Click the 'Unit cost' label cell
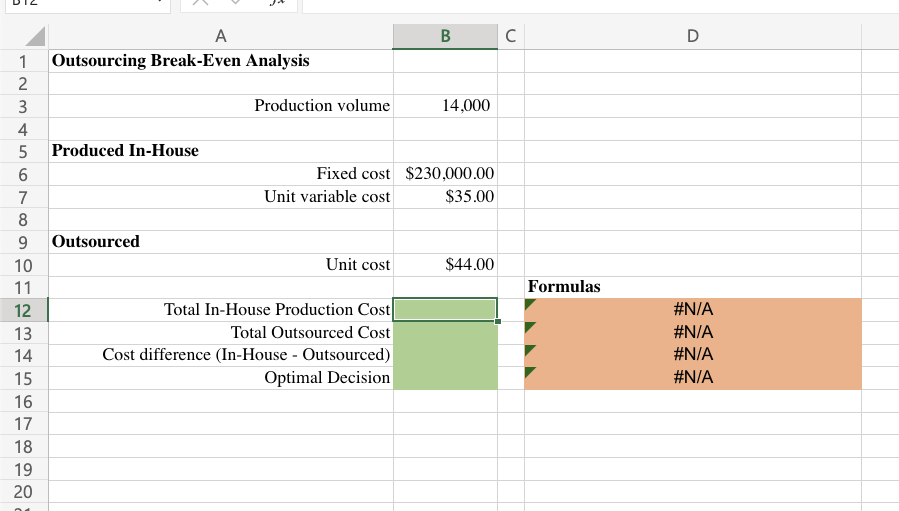Image resolution: width=899 pixels, height=511 pixels. (221, 265)
